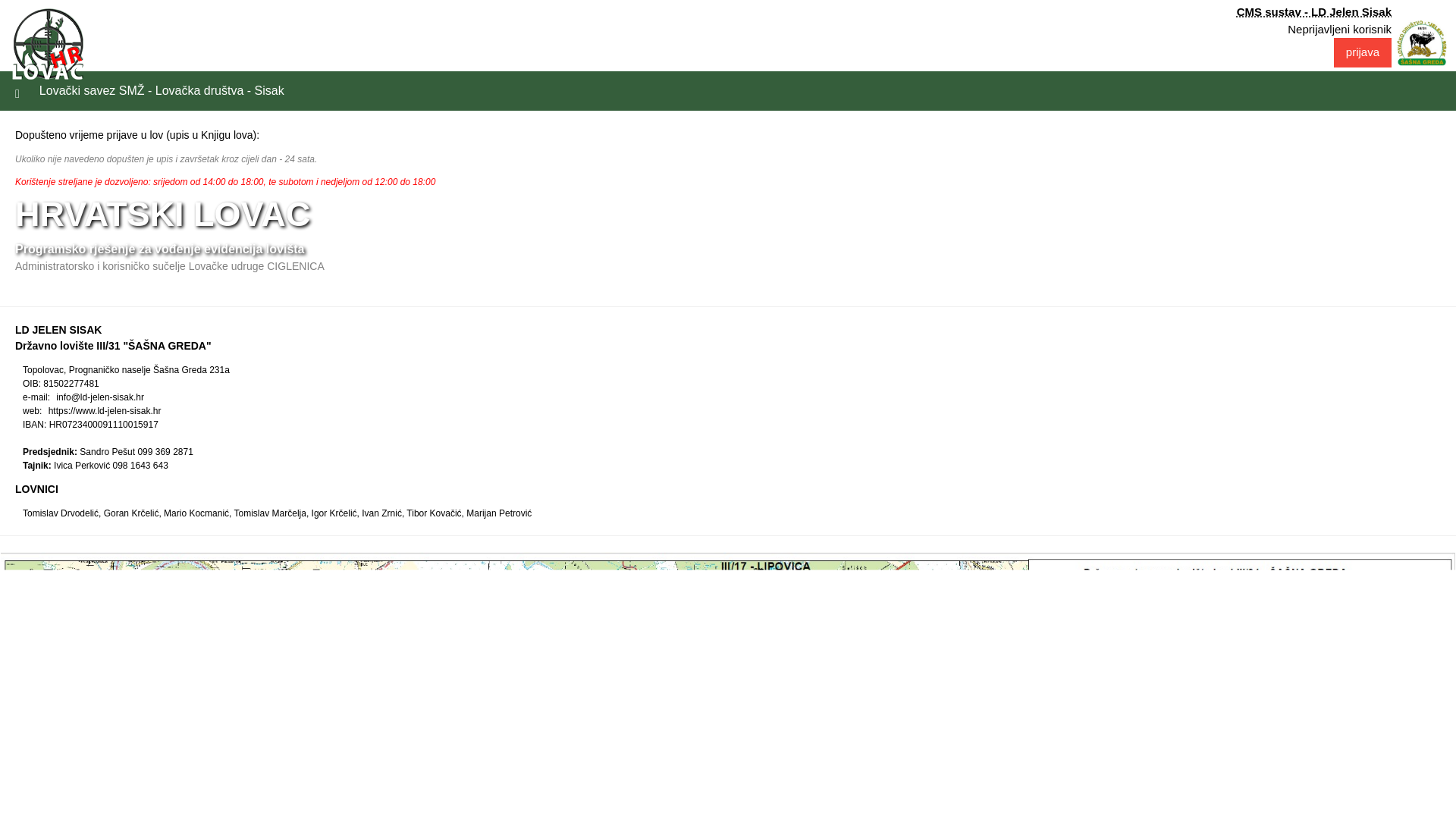The height and width of the screenshot is (819, 1456).
Task: Click the HR Lovac deer logo
Action: (48, 44)
